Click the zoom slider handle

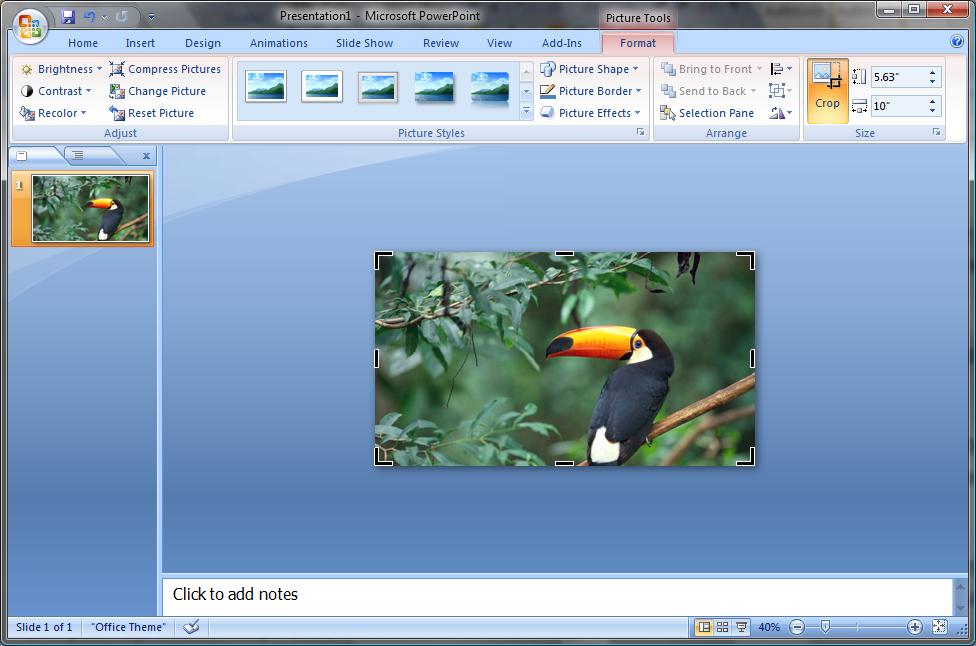825,627
